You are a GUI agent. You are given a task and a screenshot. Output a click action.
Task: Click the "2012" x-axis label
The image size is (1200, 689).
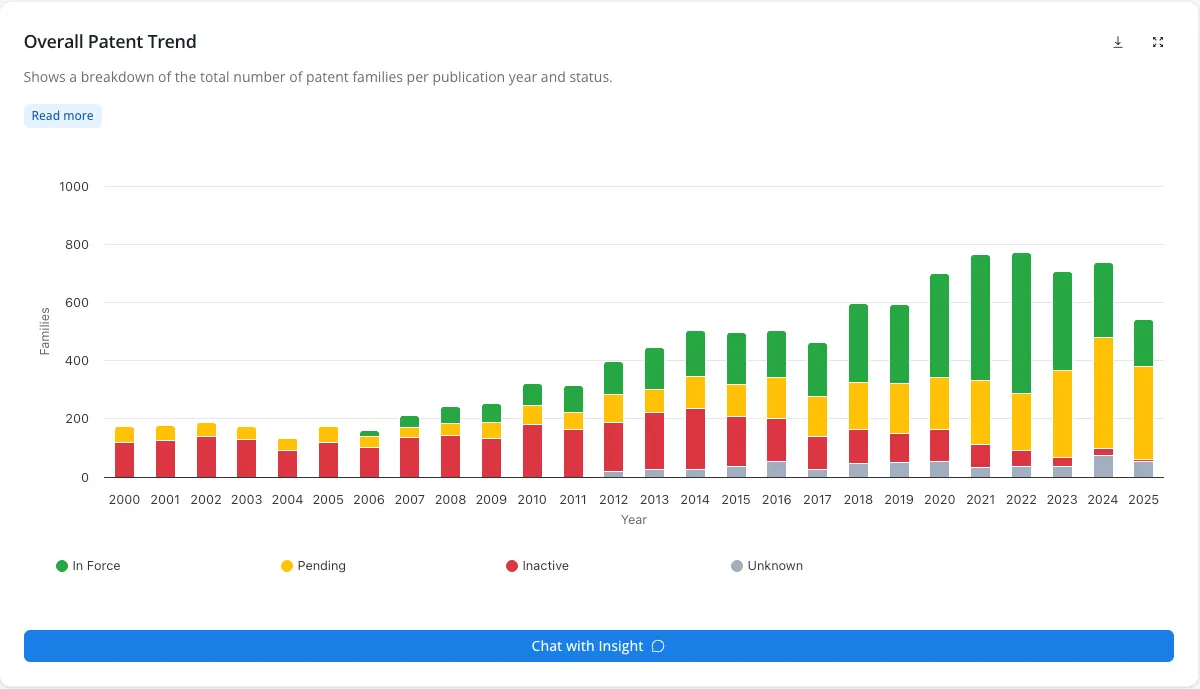(x=613, y=500)
